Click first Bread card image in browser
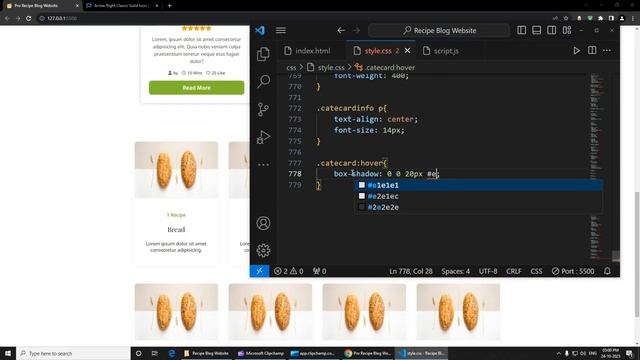The image size is (640, 360). tap(176, 170)
